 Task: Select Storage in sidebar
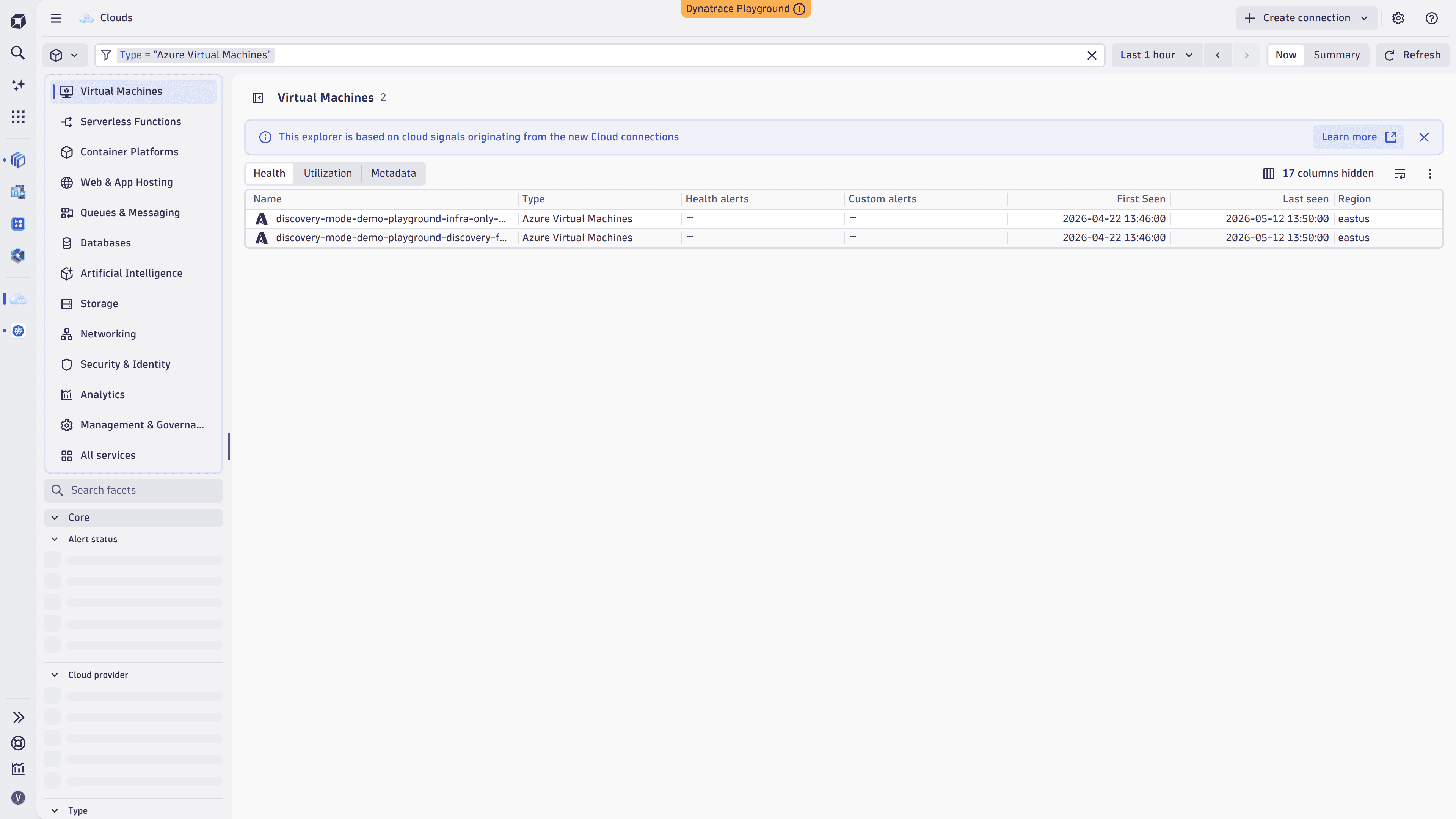pos(133,304)
